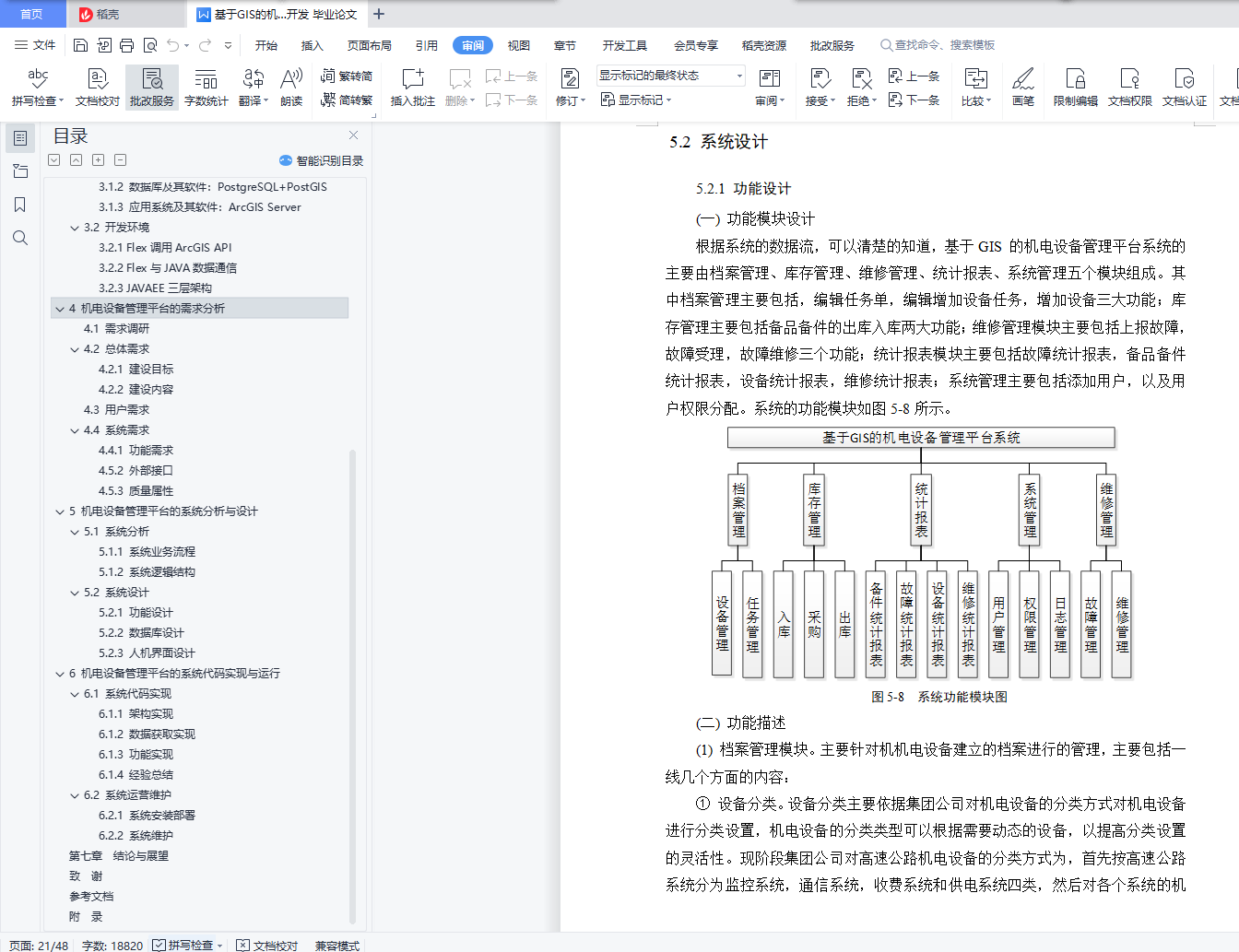Open print preview from quick access bar
The width and height of the screenshot is (1239, 952).
click(x=149, y=45)
